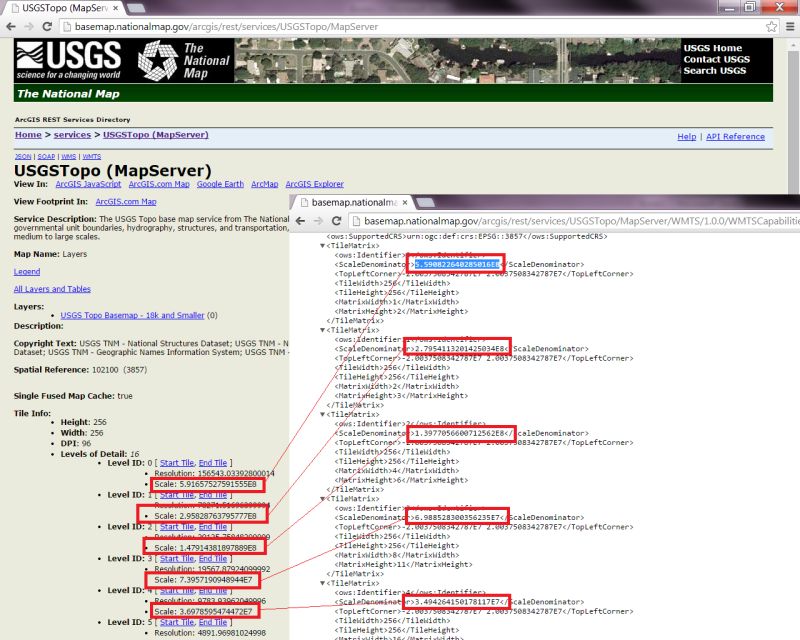
Task: Collapse the TileMatrix node with scale 3.494264150178117E7
Action: pyautogui.click(x=322, y=583)
